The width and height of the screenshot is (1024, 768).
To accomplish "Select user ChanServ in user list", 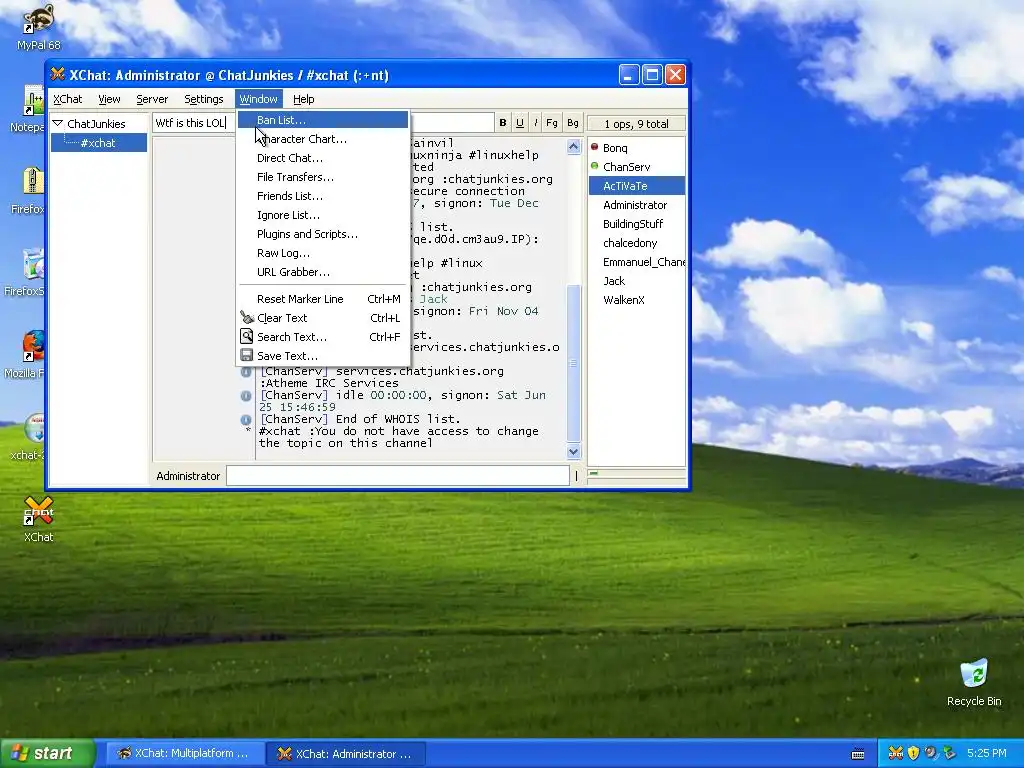I will (x=626, y=167).
